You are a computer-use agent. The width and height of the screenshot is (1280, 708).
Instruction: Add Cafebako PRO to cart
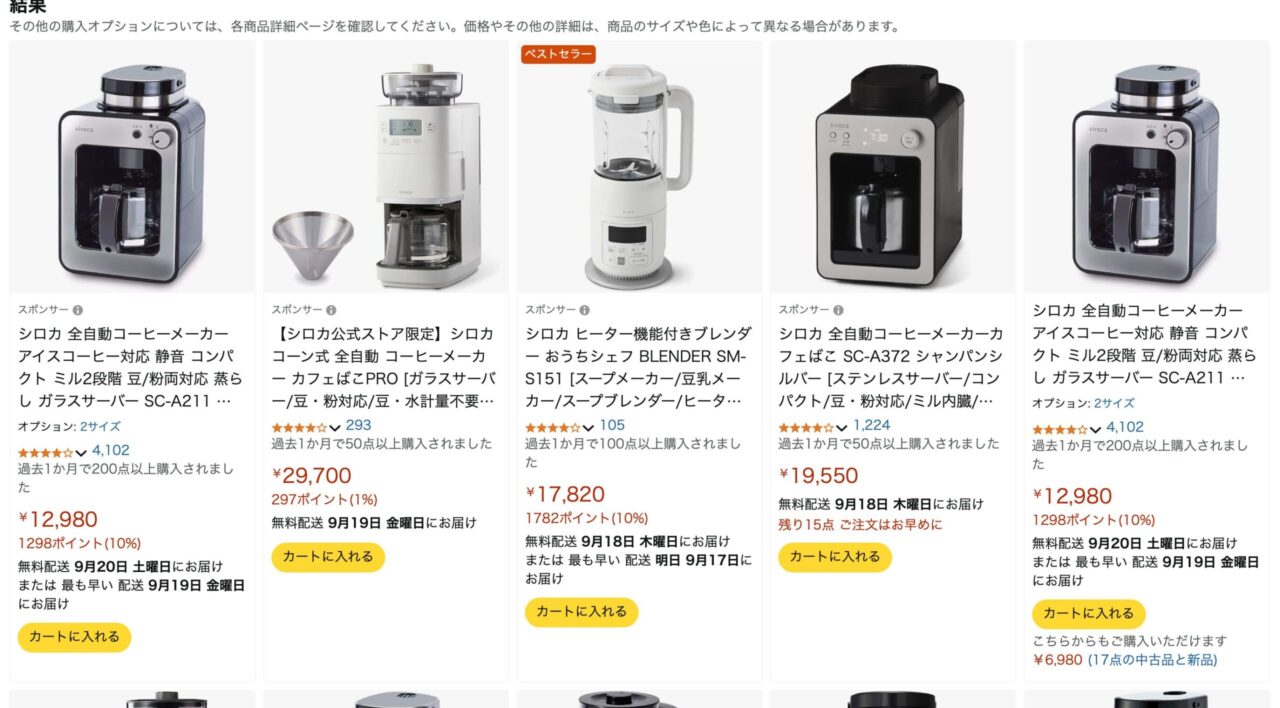[328, 557]
